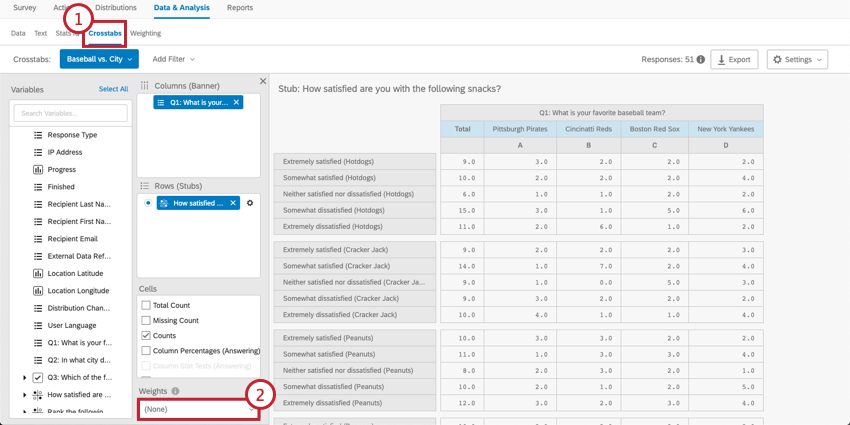The image size is (850, 425).
Task: Open the Reports tab
Action: pos(240,8)
